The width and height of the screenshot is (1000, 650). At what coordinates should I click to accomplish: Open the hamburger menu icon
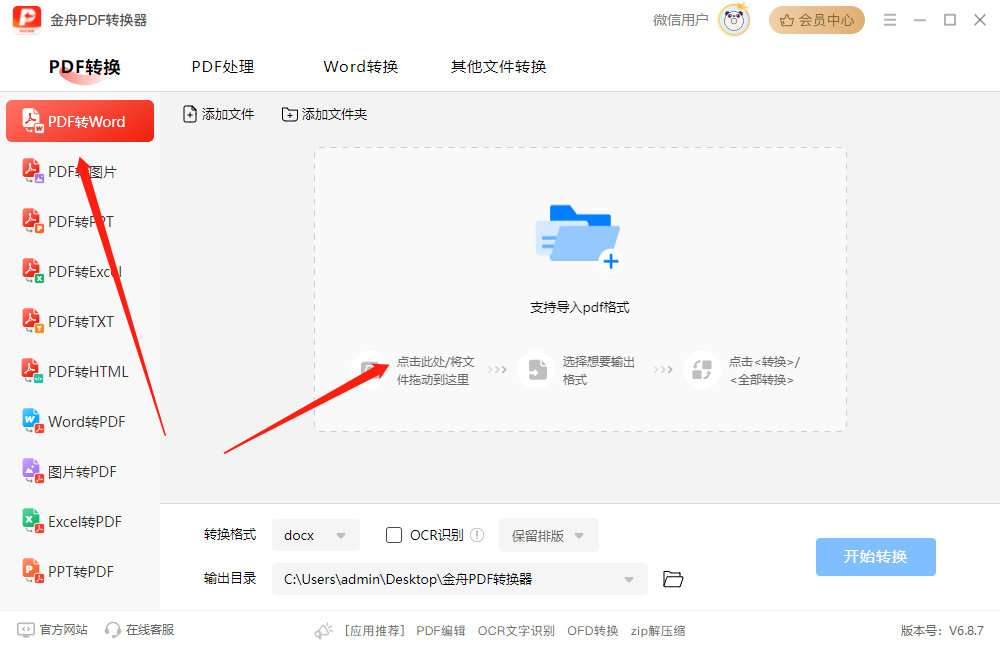(890, 20)
